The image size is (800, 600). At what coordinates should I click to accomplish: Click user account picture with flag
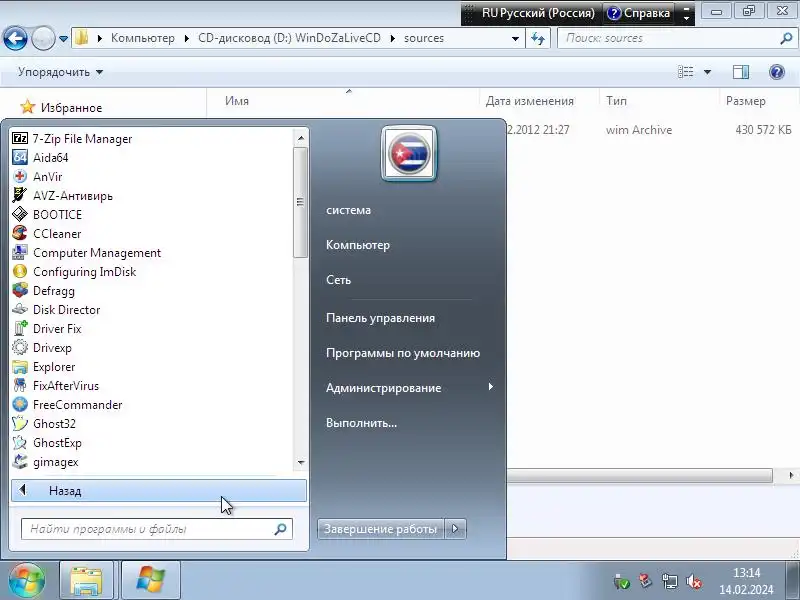pos(409,153)
